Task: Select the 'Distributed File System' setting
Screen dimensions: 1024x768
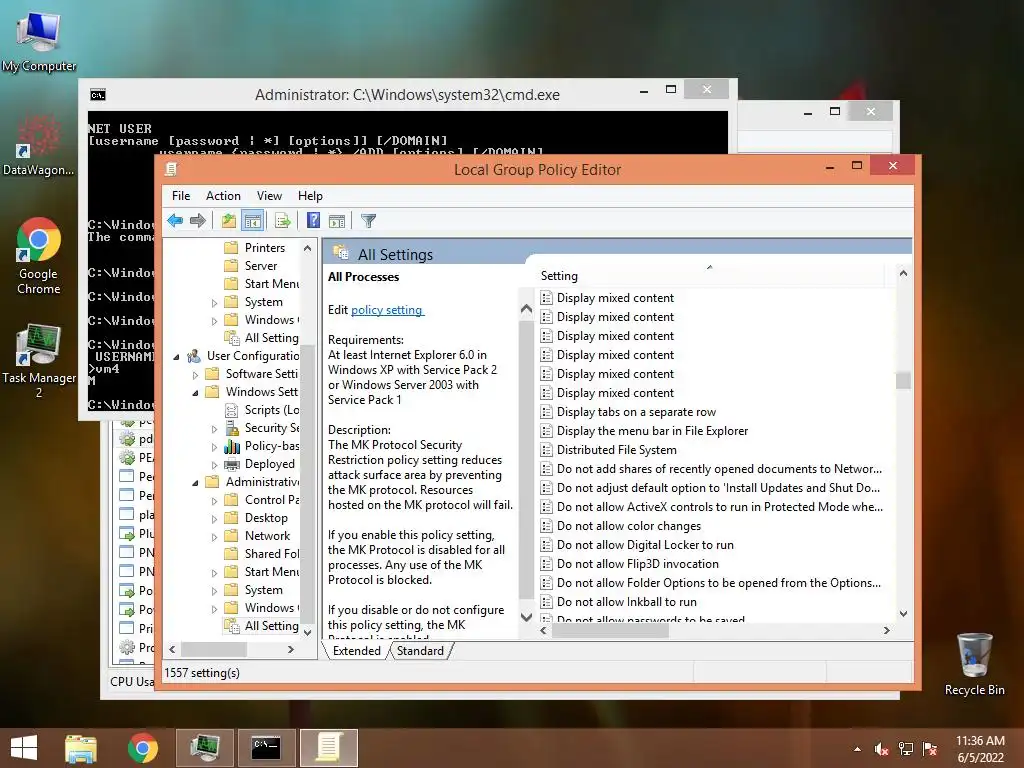Action: pos(616,450)
